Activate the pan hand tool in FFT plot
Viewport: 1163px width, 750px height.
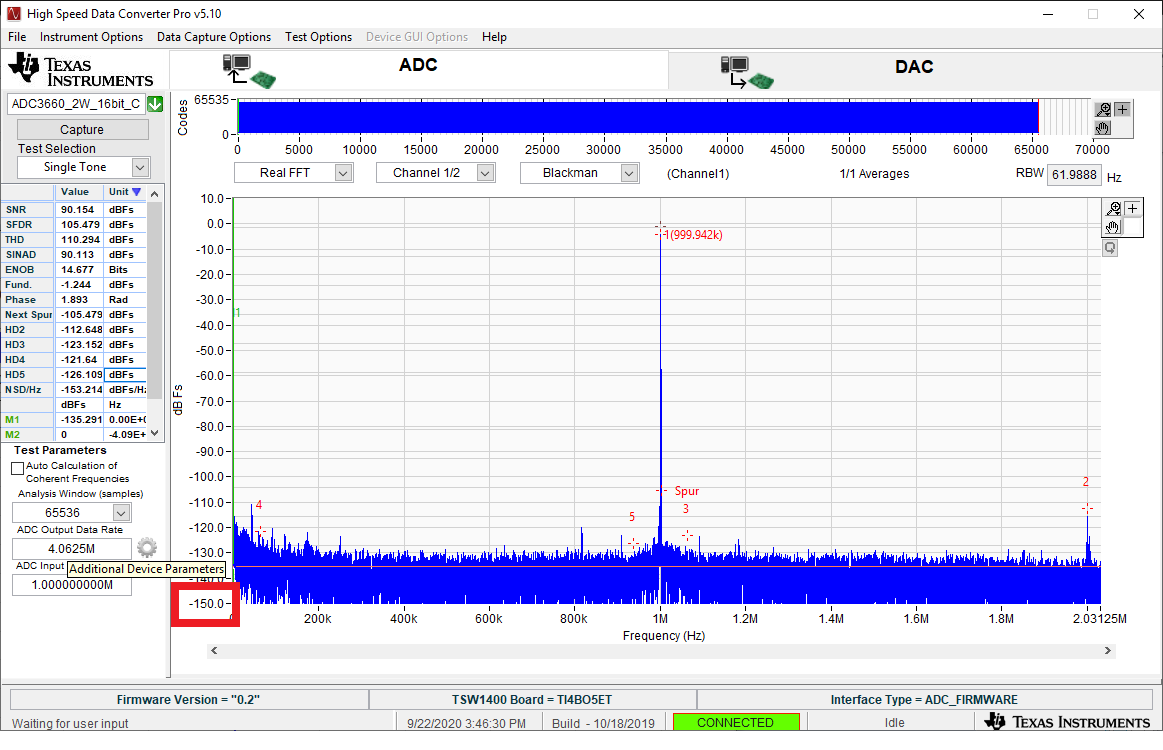pyautogui.click(x=1111, y=227)
